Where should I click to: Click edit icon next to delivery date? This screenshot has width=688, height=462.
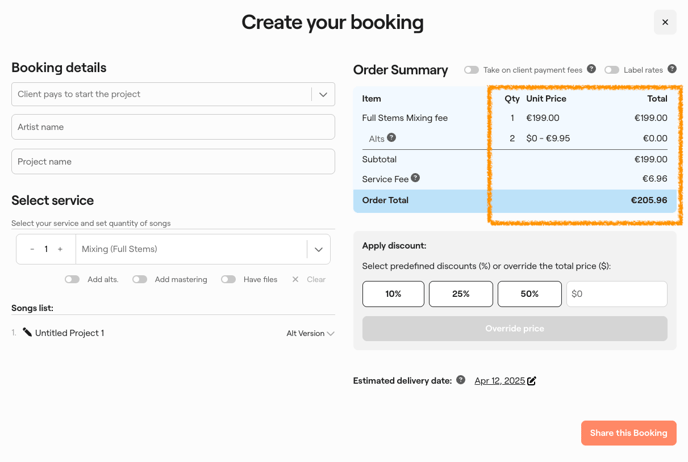pyautogui.click(x=532, y=381)
